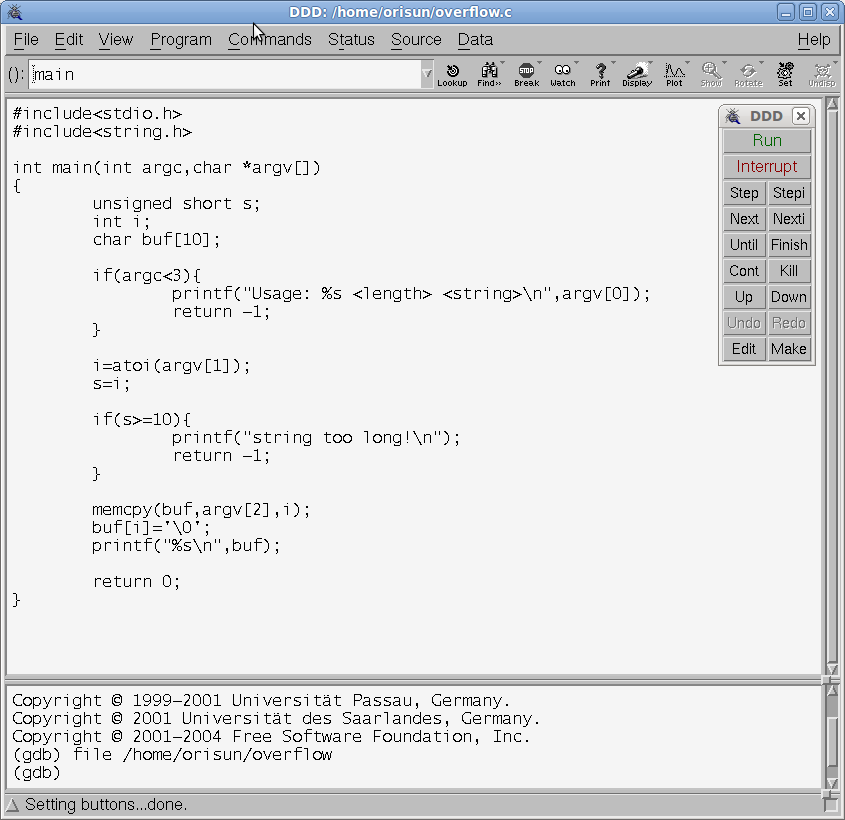The image size is (845, 820).
Task: Expand the Plot icon dropdown arrow
Action: 687,63
